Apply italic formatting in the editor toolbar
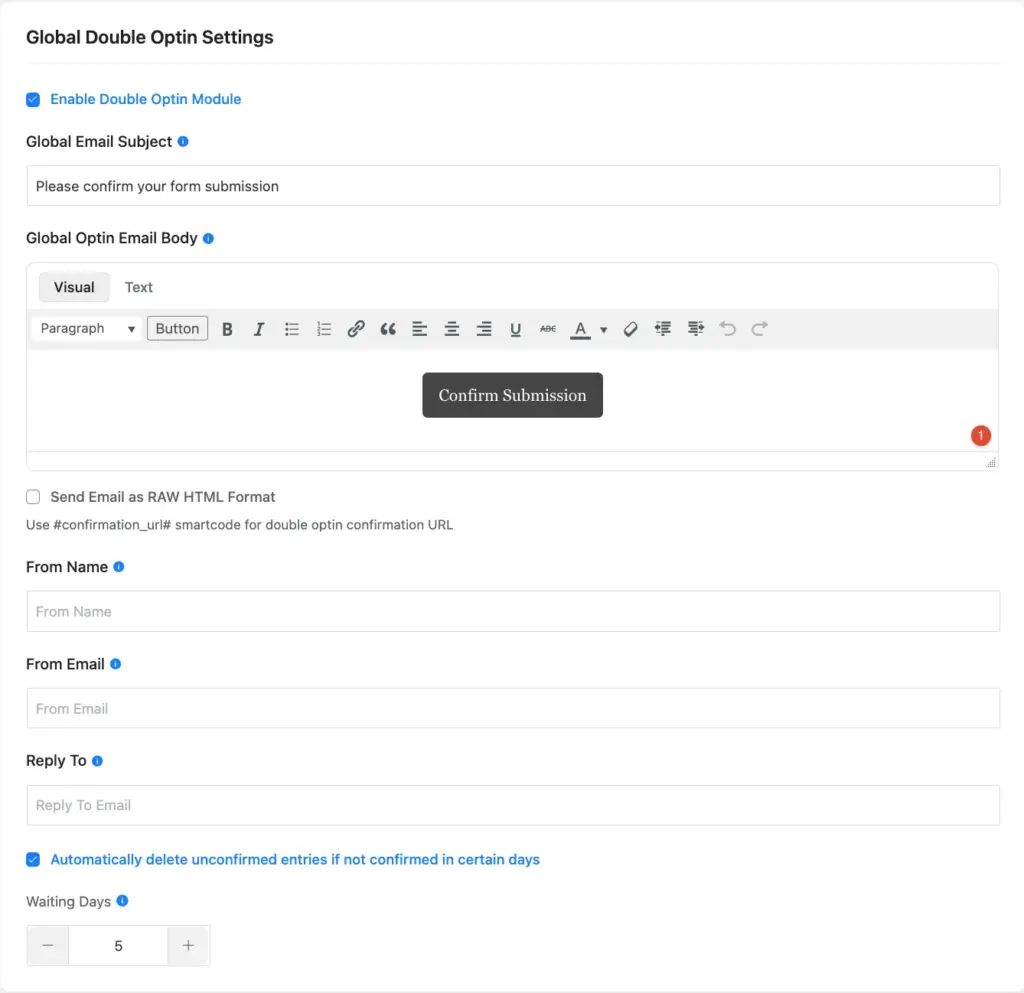Screen dimensions: 1024x993 click(x=259, y=328)
